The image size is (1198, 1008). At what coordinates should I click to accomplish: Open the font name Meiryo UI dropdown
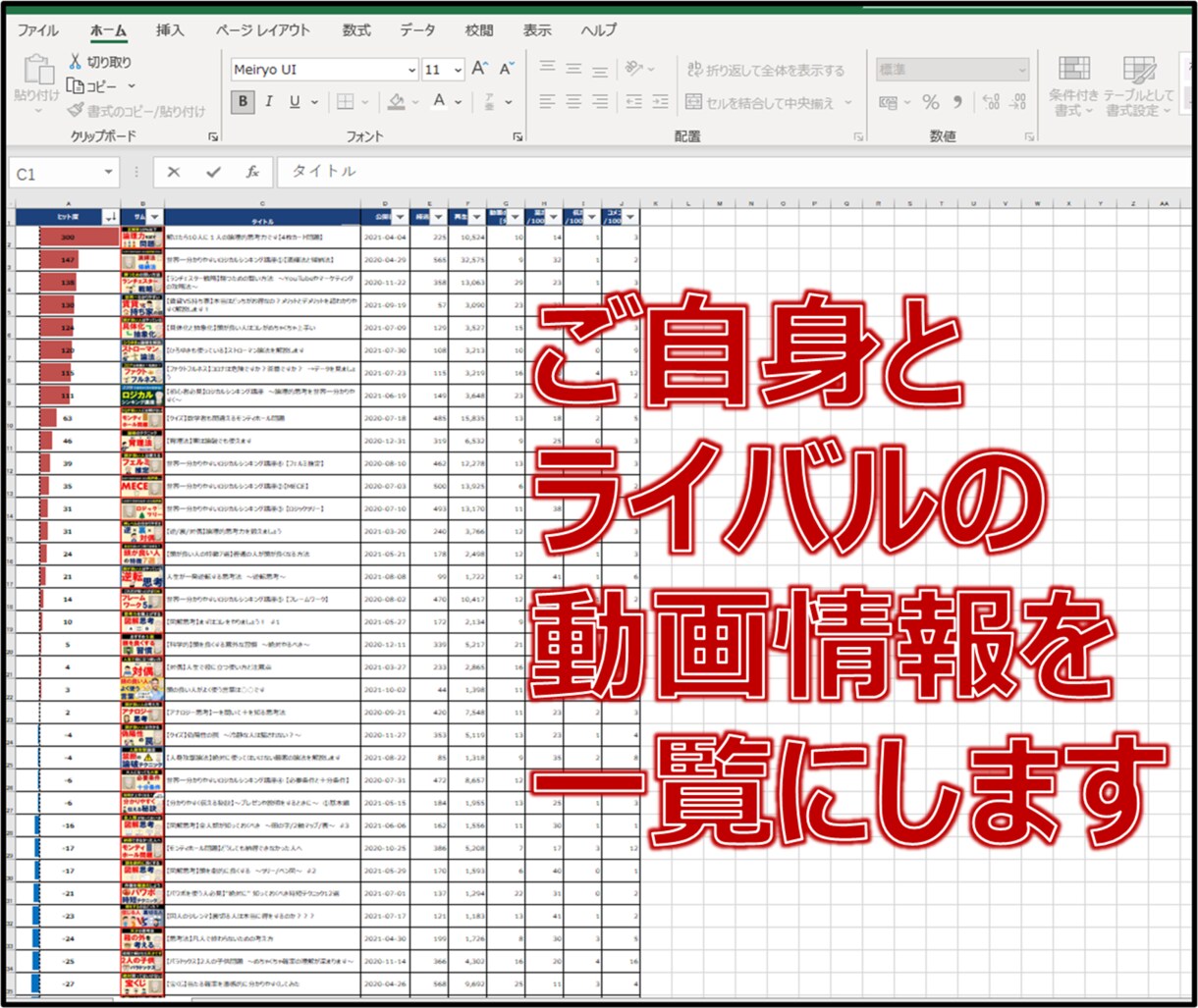[411, 70]
